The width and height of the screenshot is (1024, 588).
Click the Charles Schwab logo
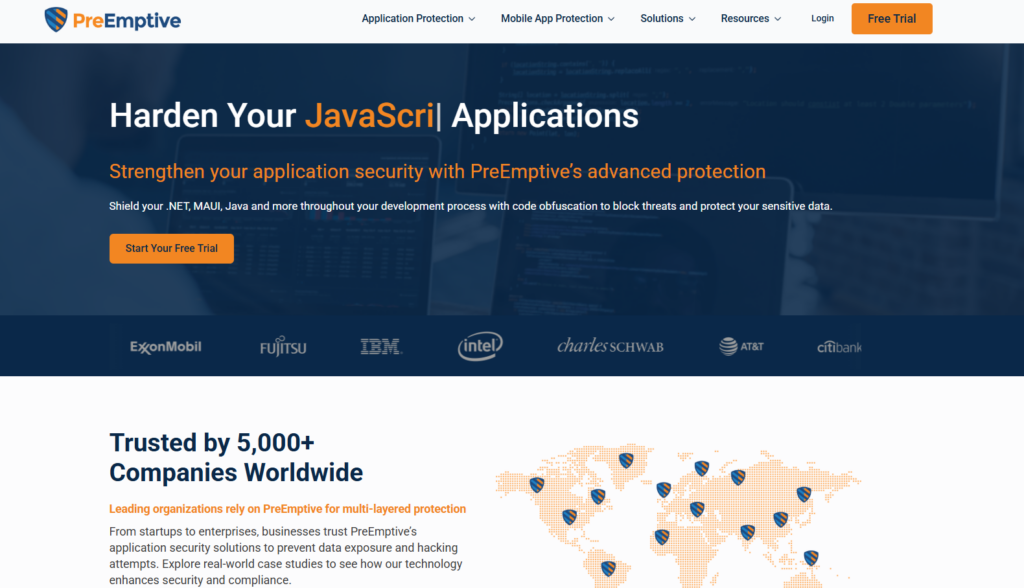pyautogui.click(x=610, y=346)
